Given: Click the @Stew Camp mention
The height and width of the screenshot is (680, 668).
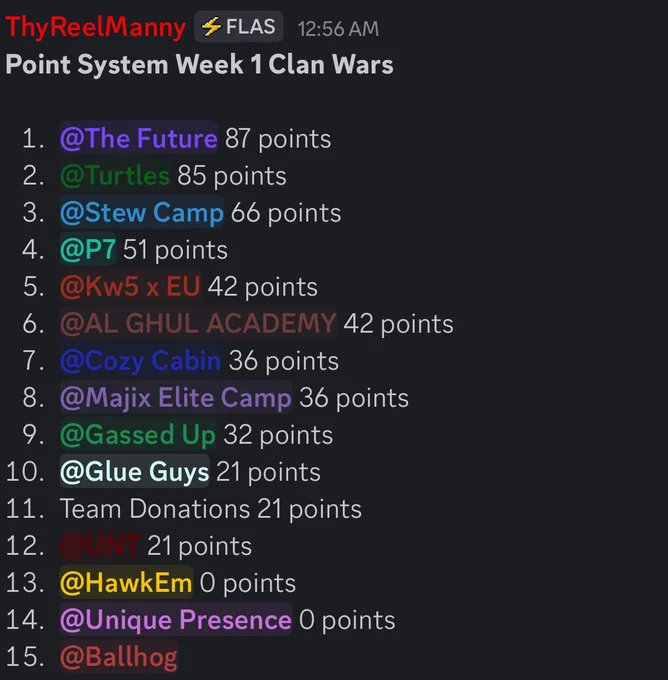Looking at the screenshot, I should point(142,212).
